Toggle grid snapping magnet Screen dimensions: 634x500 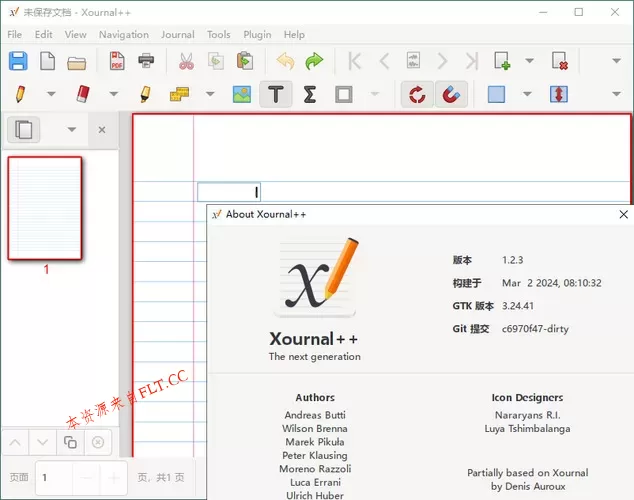tap(451, 94)
